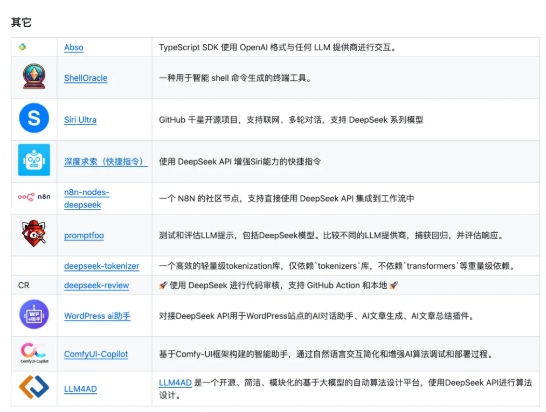Click the Abso project icon
The width and height of the screenshot is (546, 412).
pos(22,47)
